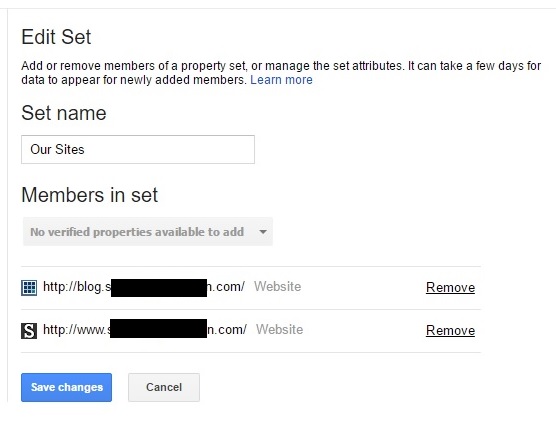Screen dimensions: 556x439
Task: Click the description text about adding members
Action: click(281, 73)
